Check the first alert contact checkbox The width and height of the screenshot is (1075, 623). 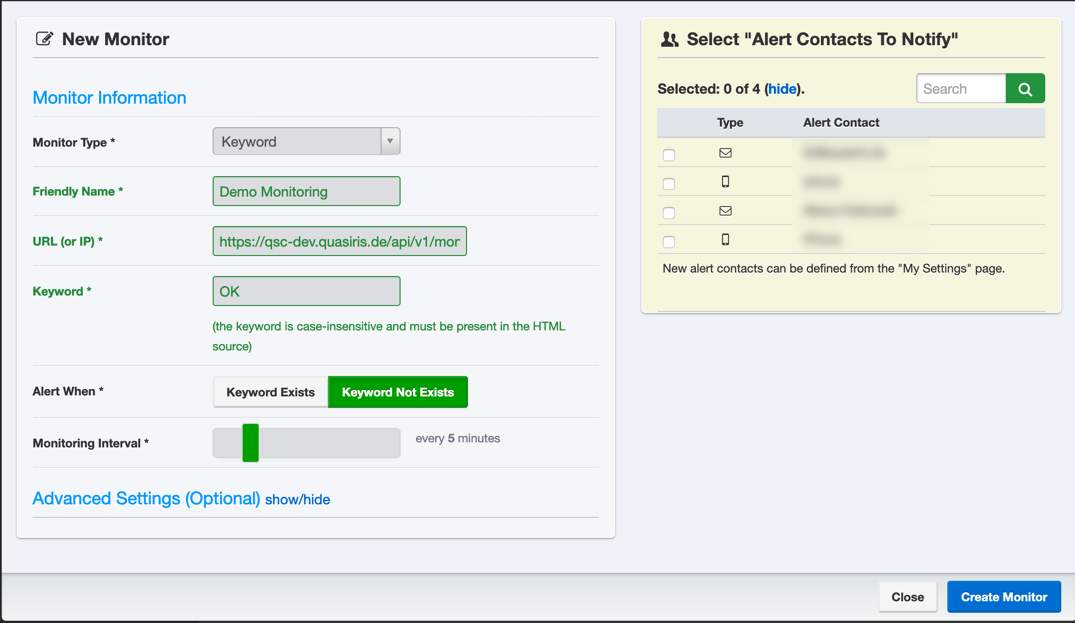coord(669,155)
